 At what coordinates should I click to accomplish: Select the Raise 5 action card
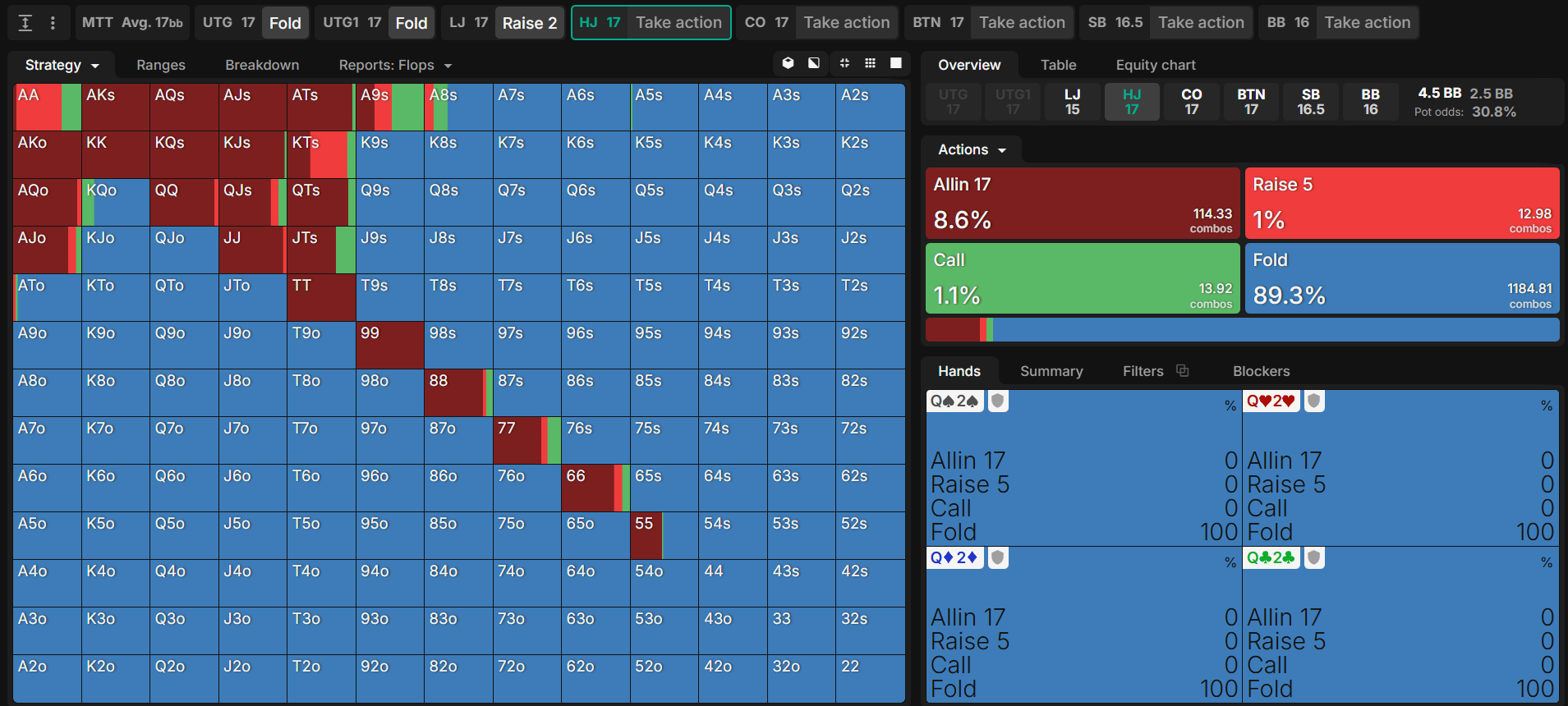point(1402,204)
